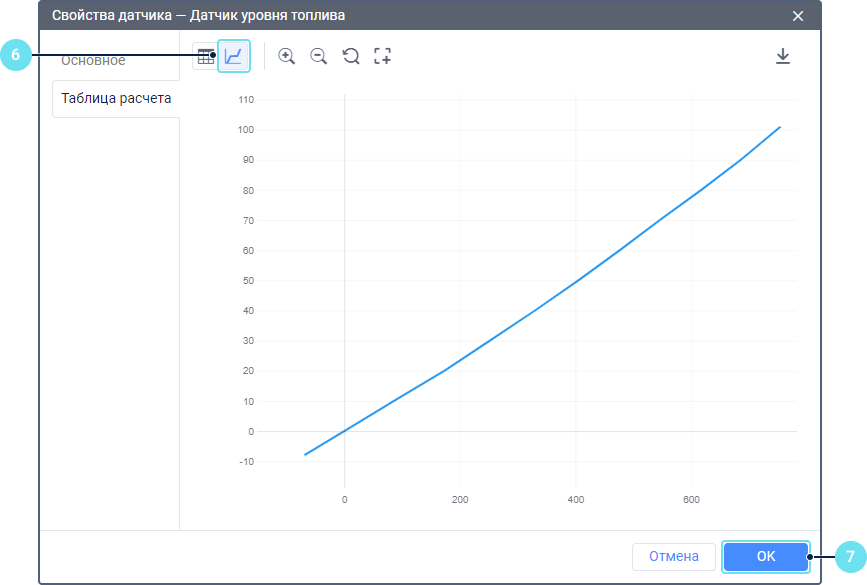Download the chart using download icon
867x585 pixels.
(x=783, y=57)
